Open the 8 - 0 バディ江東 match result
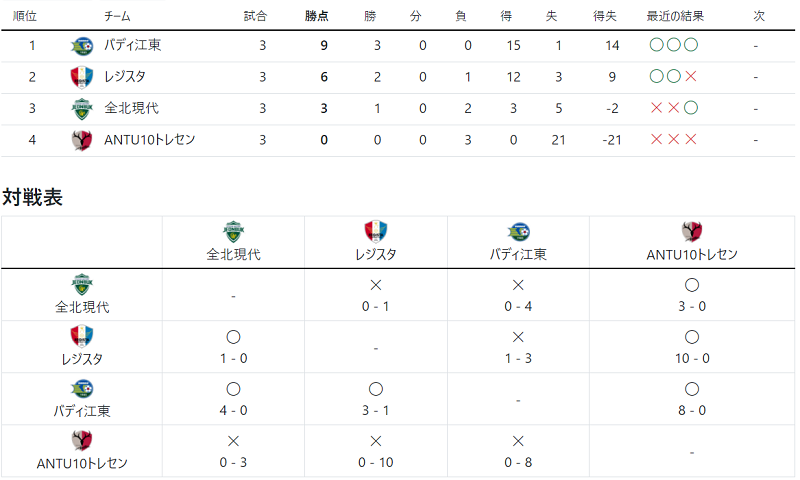The height and width of the screenshot is (480, 800). tap(692, 411)
